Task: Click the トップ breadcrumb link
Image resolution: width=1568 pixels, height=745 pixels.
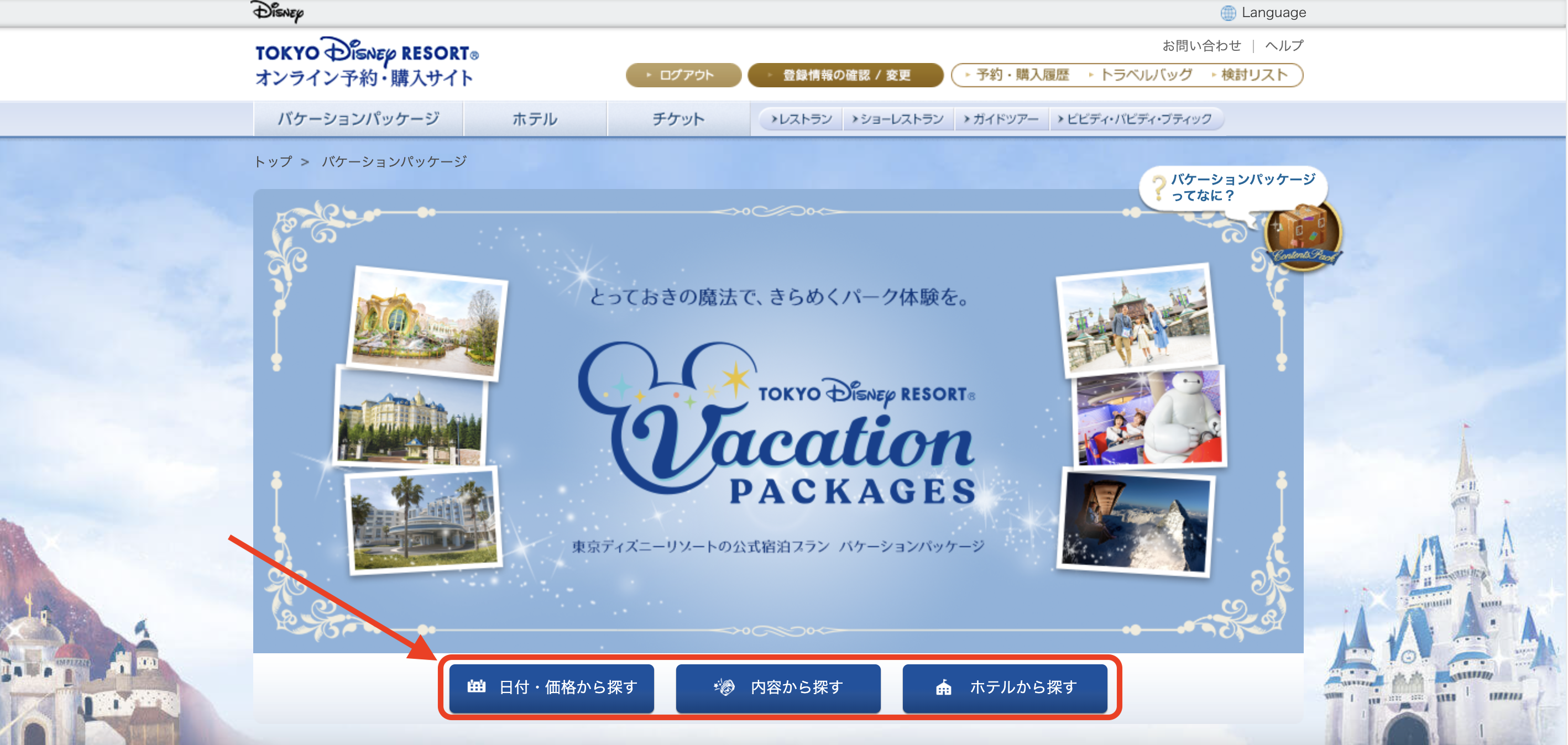Action: (273, 161)
